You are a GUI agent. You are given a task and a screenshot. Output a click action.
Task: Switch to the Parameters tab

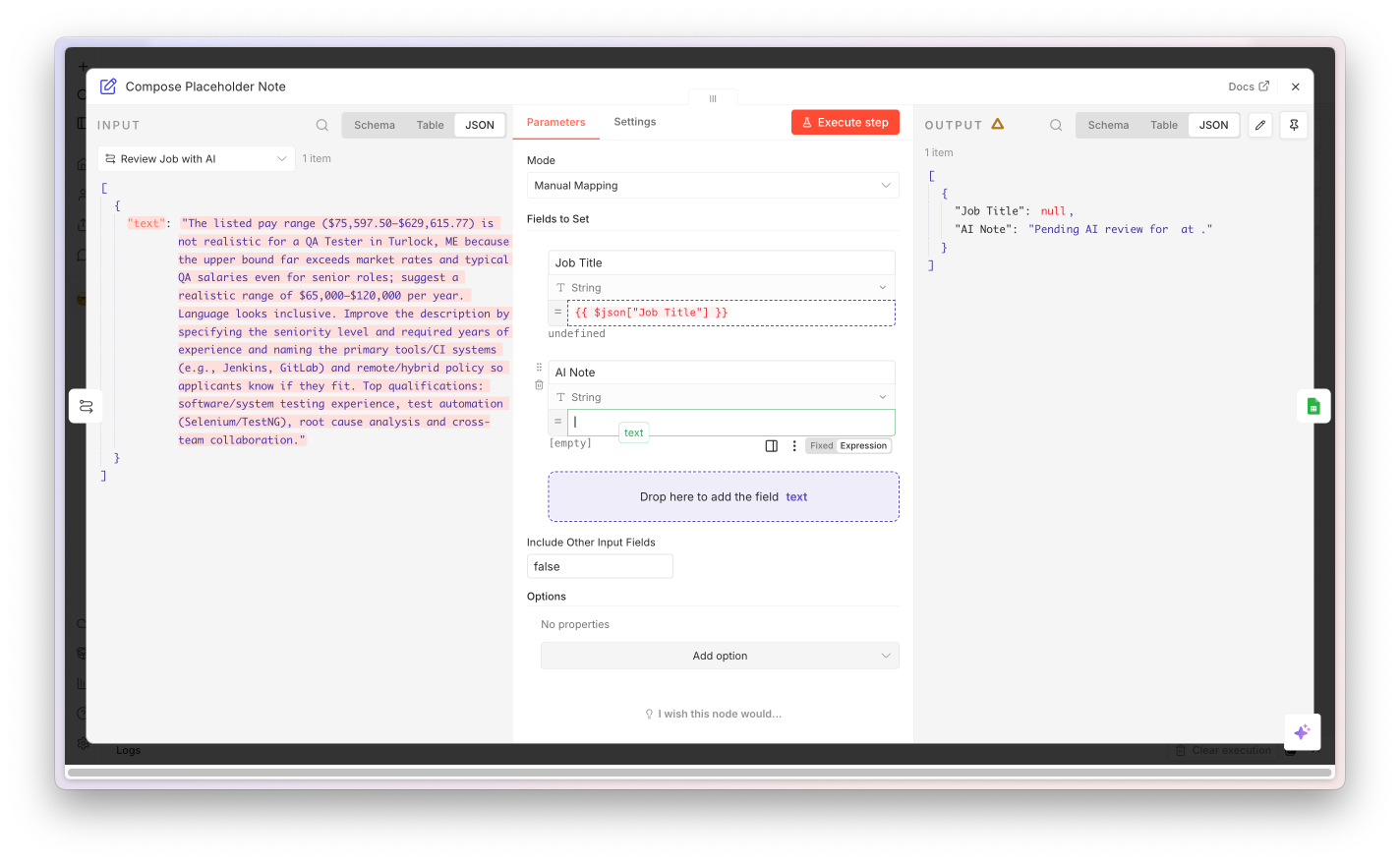[555, 122]
